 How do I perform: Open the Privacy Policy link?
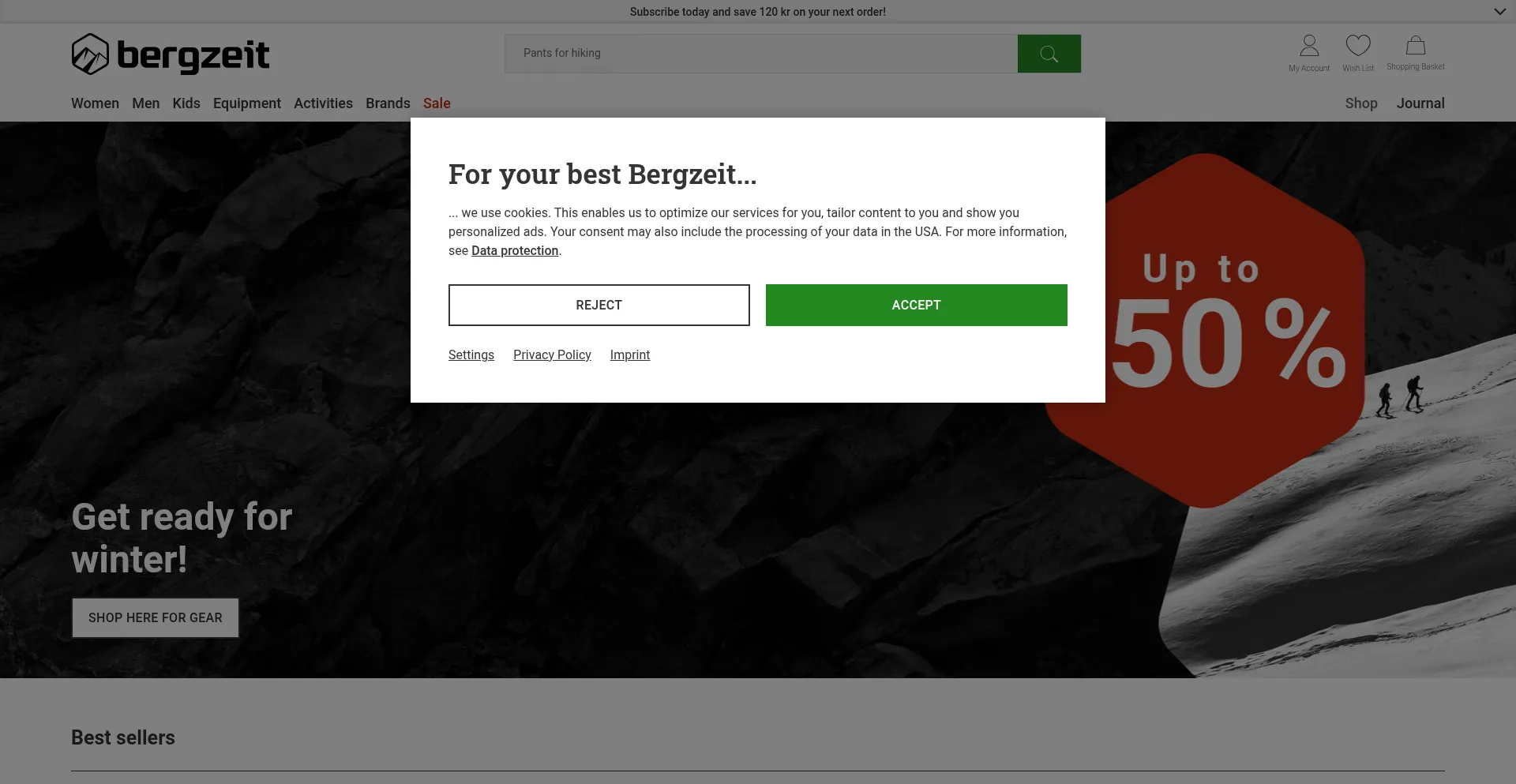pos(552,354)
